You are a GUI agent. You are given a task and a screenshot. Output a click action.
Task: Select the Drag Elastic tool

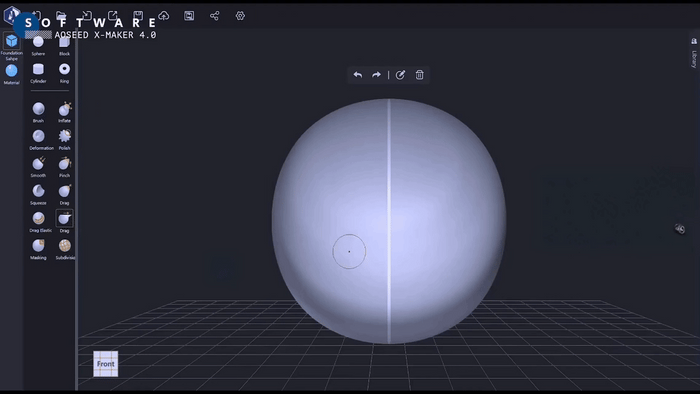[x=40, y=222]
